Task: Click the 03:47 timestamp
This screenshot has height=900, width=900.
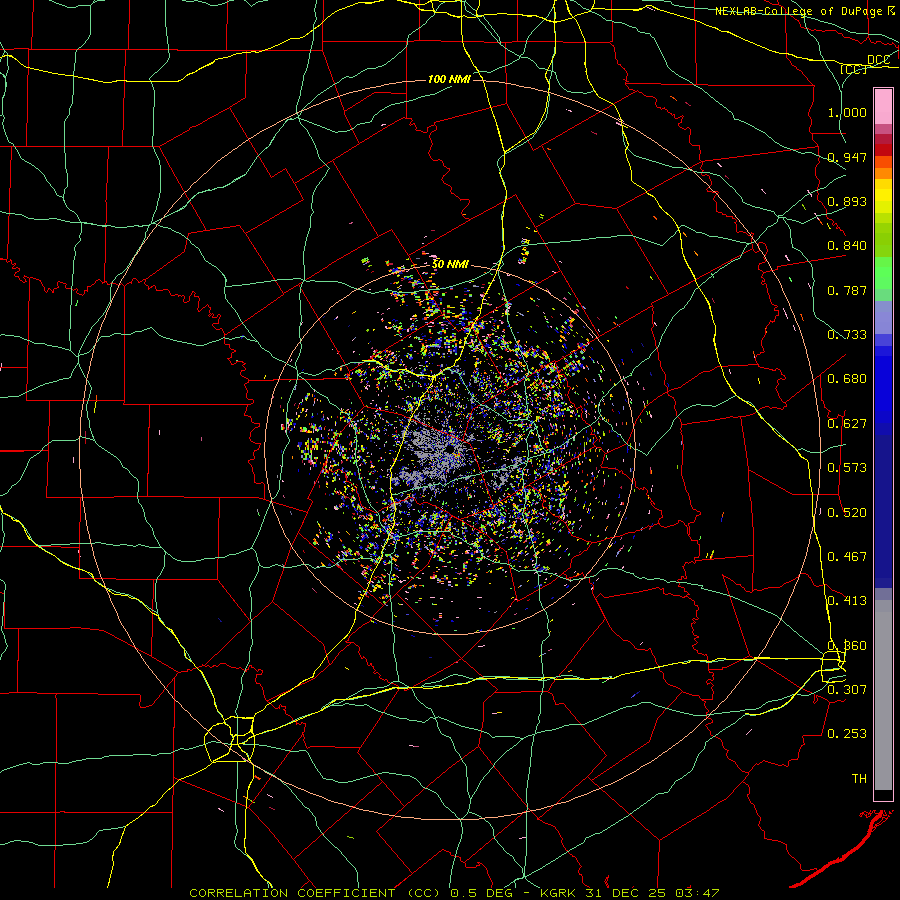Action: point(696,893)
